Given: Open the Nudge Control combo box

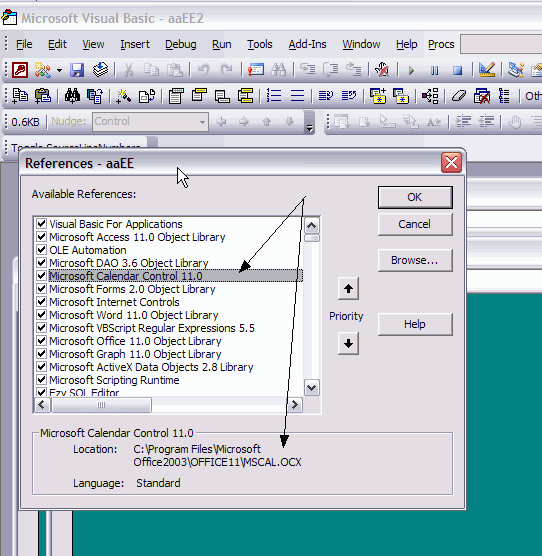Looking at the screenshot, I should (x=150, y=122).
